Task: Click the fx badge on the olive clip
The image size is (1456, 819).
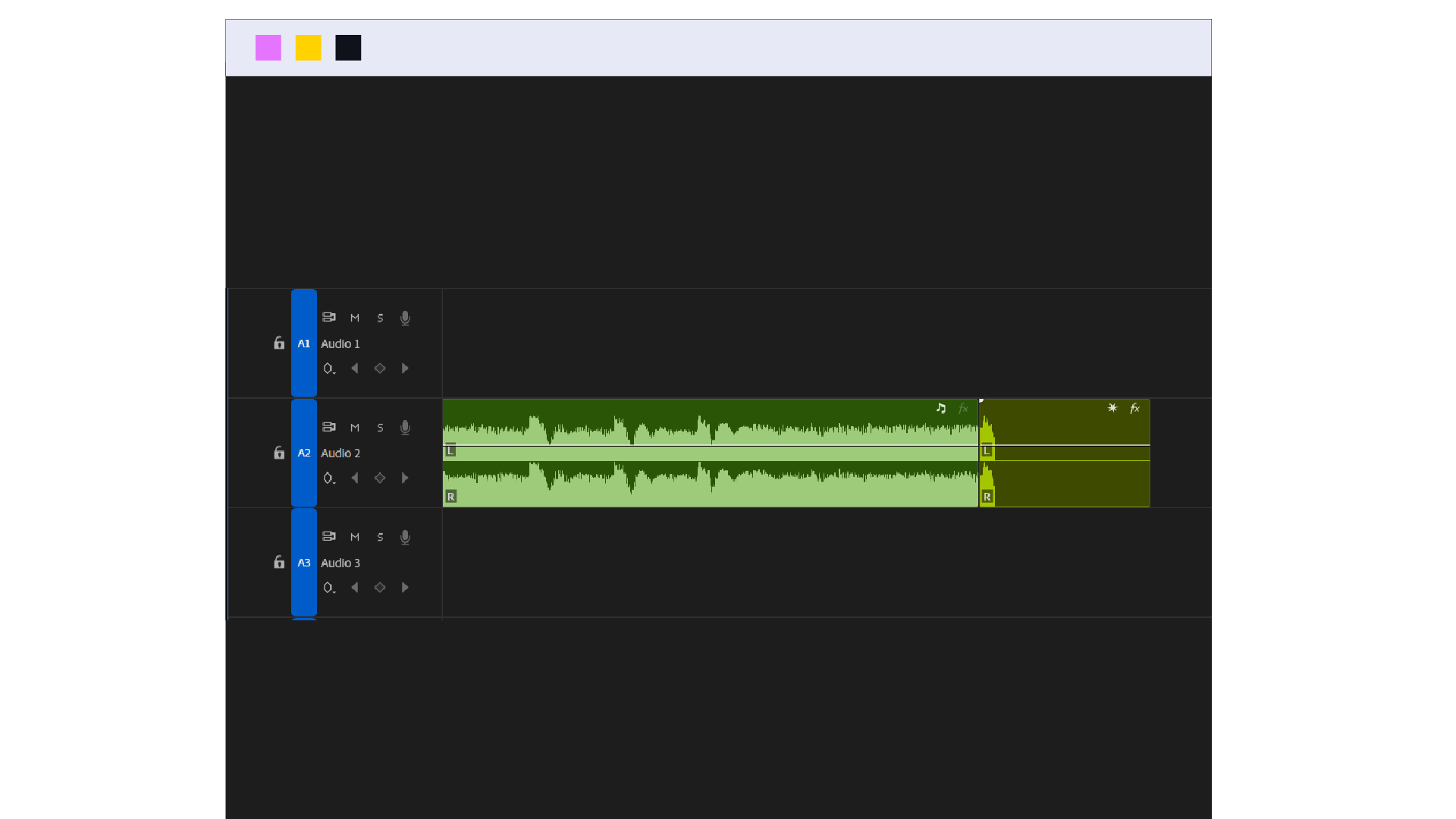Action: pos(1134,408)
